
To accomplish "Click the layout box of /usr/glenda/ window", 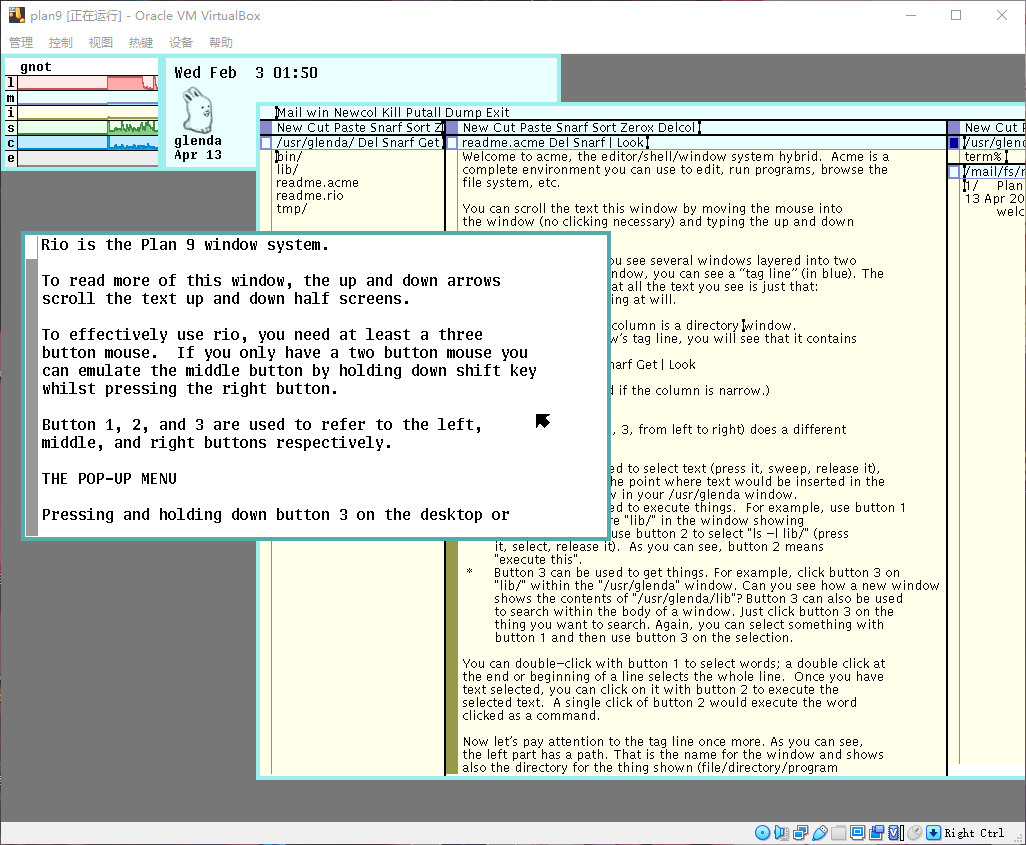I will tap(266, 143).
